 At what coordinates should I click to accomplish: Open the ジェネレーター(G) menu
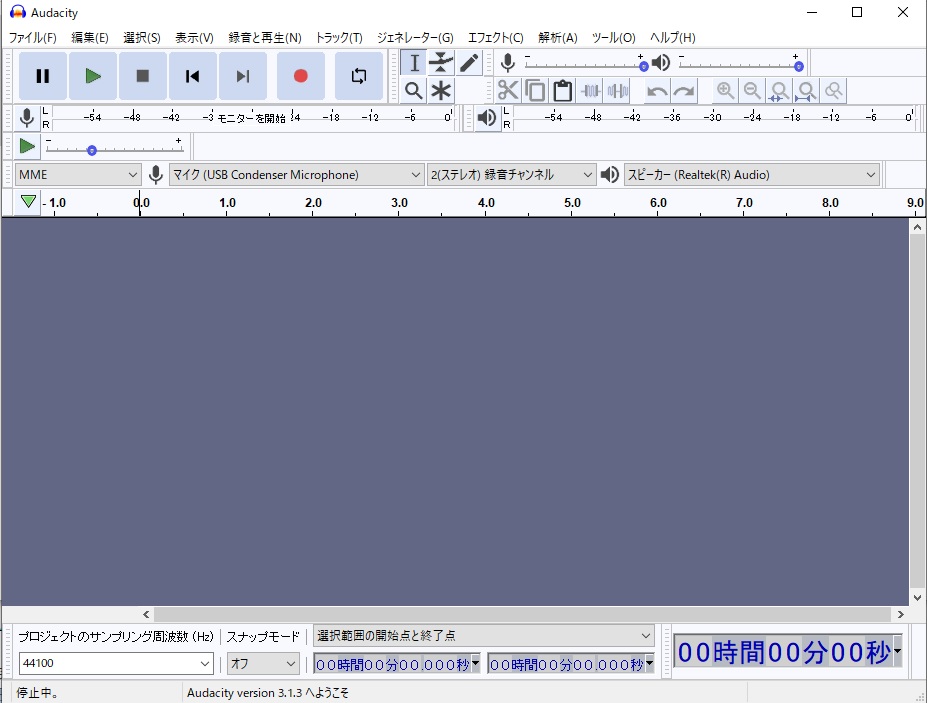[415, 38]
